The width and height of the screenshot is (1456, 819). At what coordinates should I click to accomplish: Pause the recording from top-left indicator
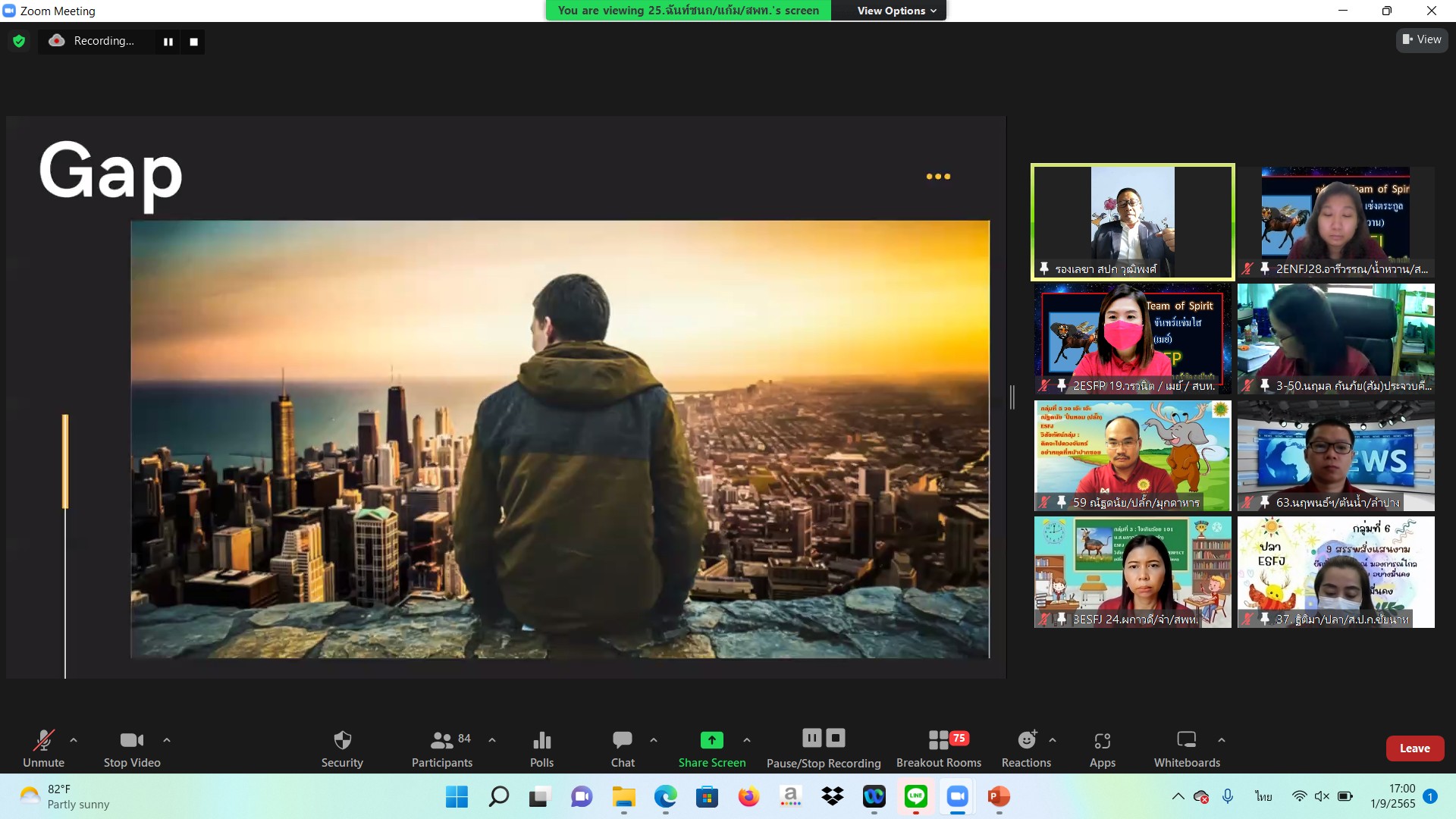(x=168, y=42)
